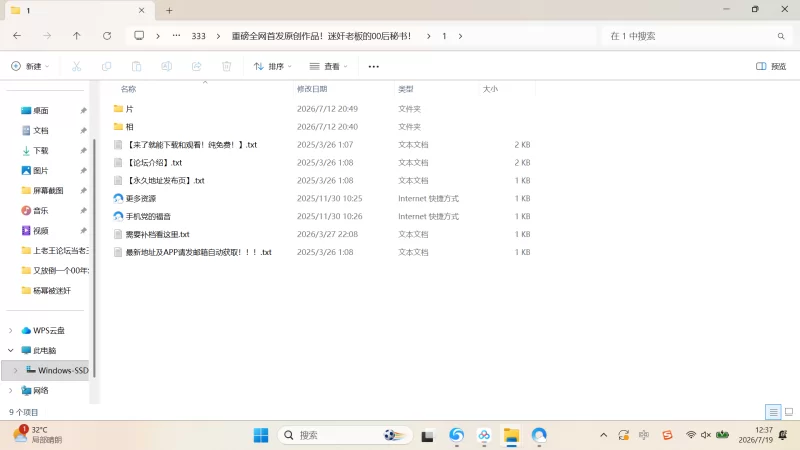Click chevron after 333 in breadcrumb

(218, 36)
